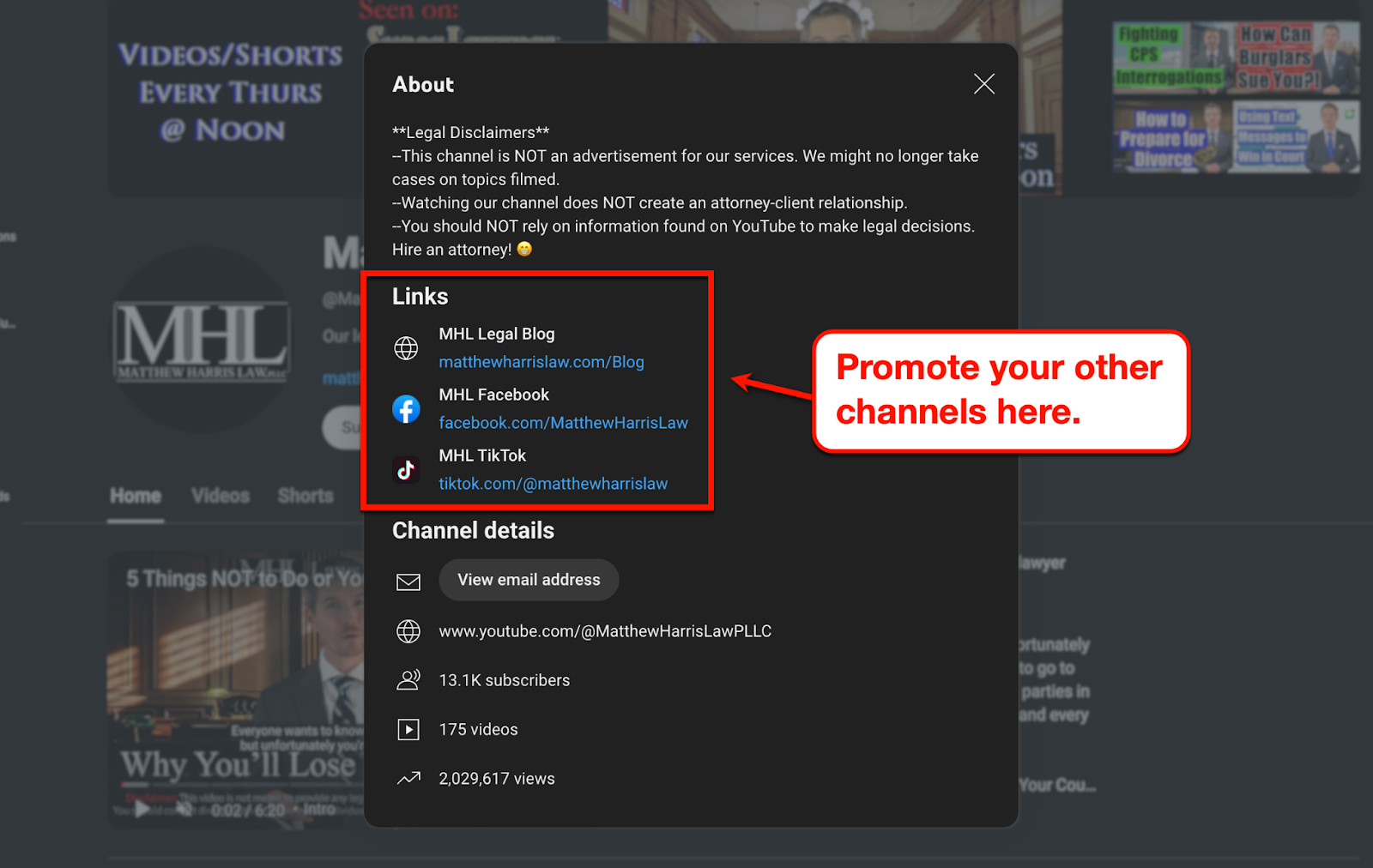The width and height of the screenshot is (1373, 868).
Task: Click the 2,029,617 views text
Action: (497, 779)
